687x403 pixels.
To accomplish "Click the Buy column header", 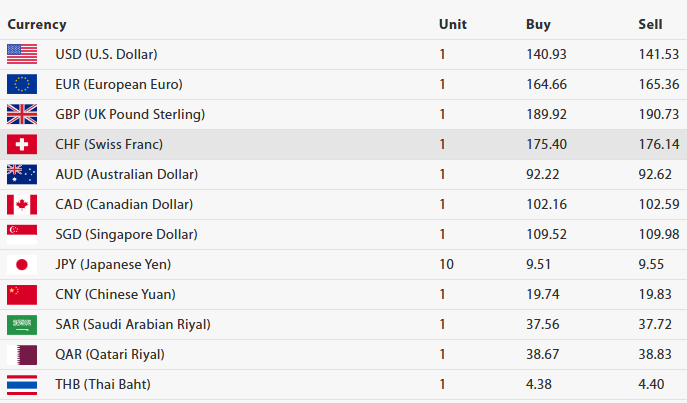I will point(538,24).
